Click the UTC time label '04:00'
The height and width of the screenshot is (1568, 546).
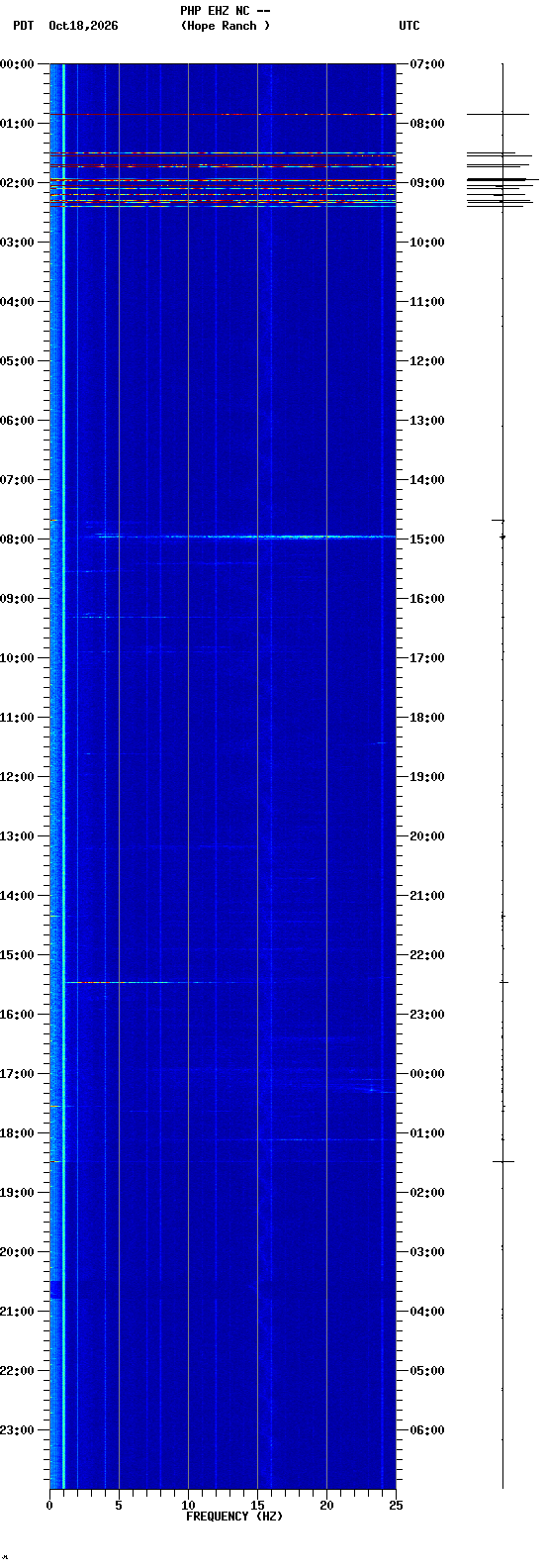click(x=427, y=1312)
